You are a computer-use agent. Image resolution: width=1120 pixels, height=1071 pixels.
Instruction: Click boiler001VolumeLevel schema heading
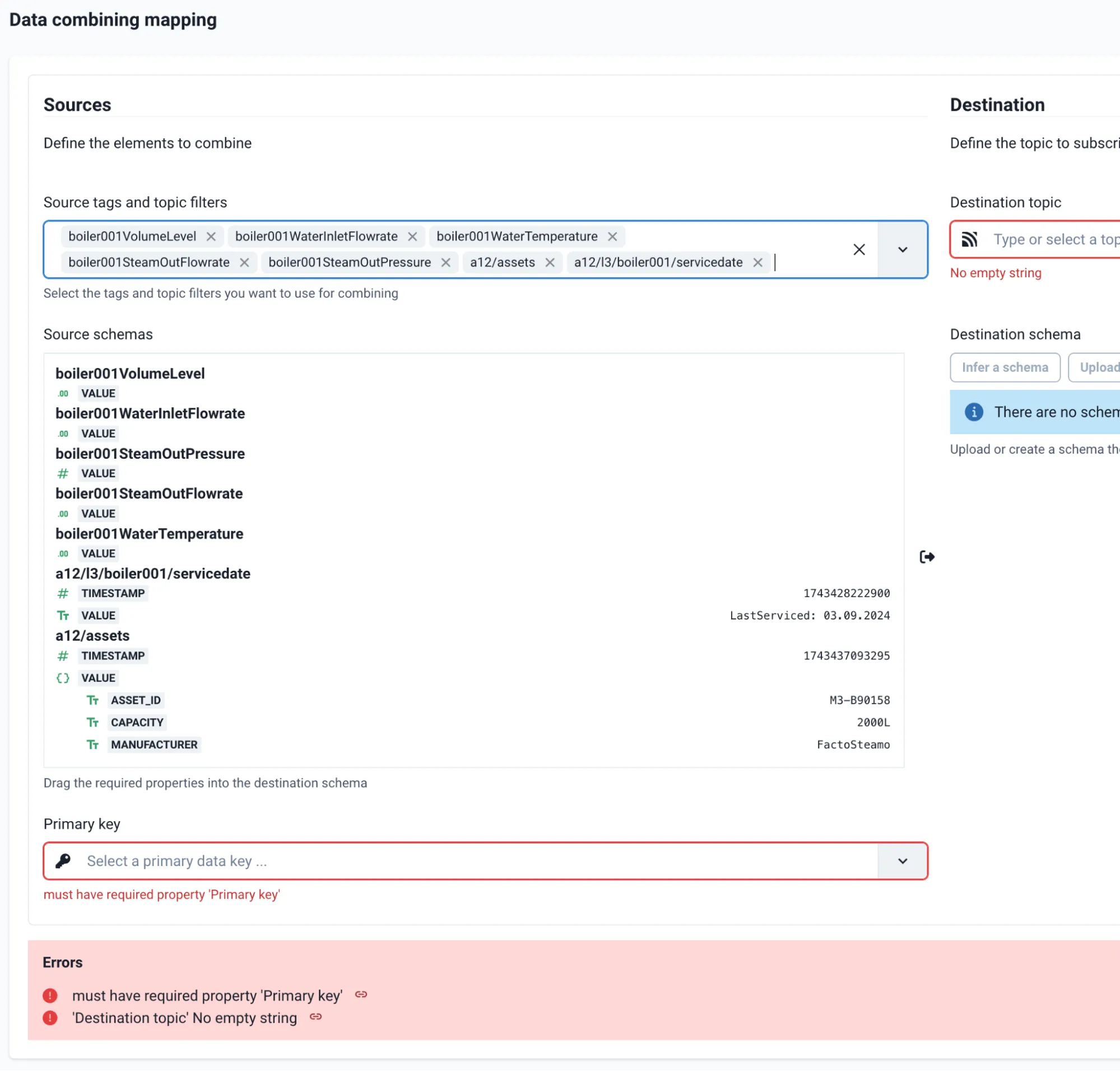[x=129, y=374]
